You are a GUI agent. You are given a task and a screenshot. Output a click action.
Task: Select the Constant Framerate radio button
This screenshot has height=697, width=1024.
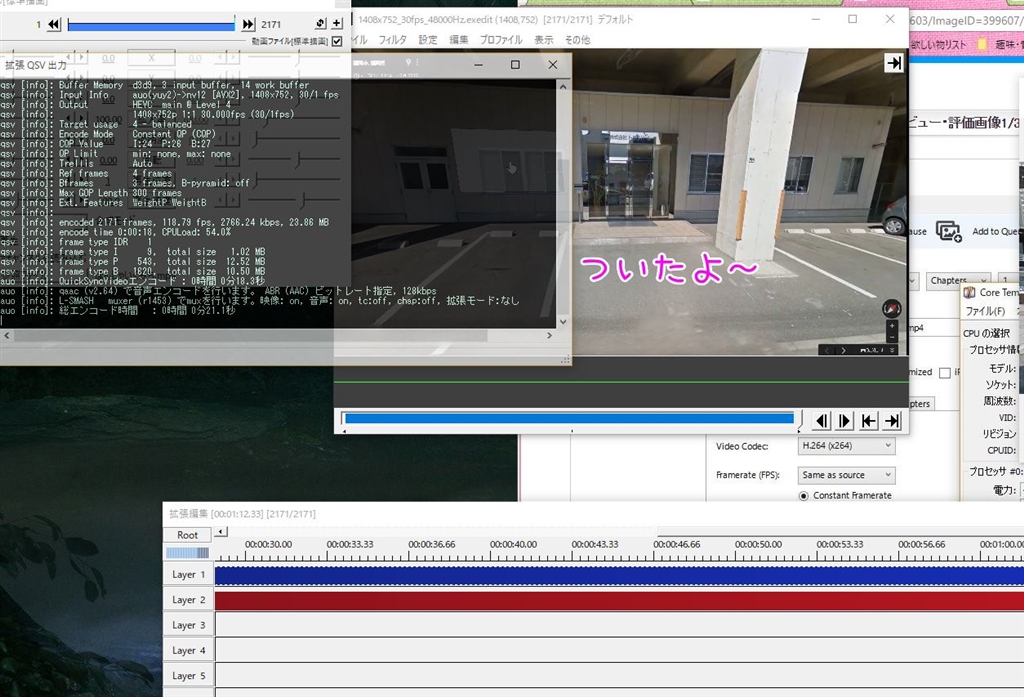804,496
